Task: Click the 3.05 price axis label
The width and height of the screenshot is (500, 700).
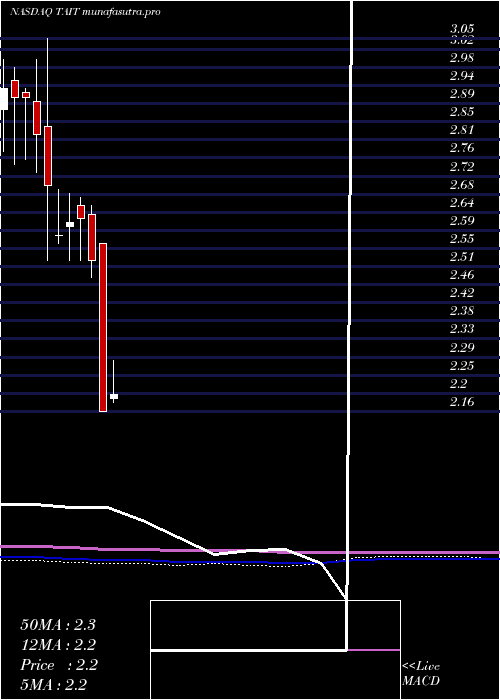Action: pyautogui.click(x=462, y=29)
